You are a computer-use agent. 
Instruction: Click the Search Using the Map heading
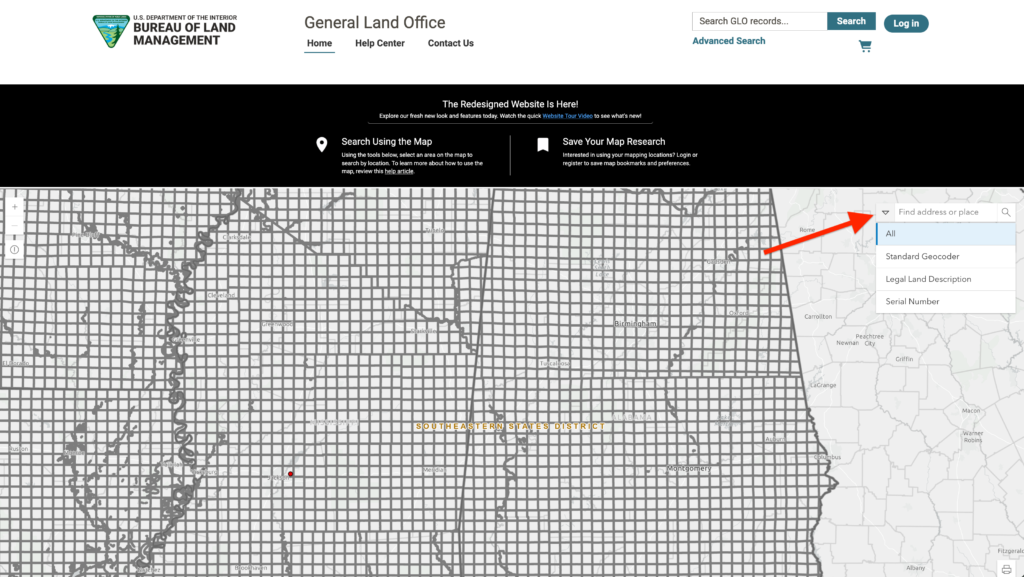(x=387, y=142)
